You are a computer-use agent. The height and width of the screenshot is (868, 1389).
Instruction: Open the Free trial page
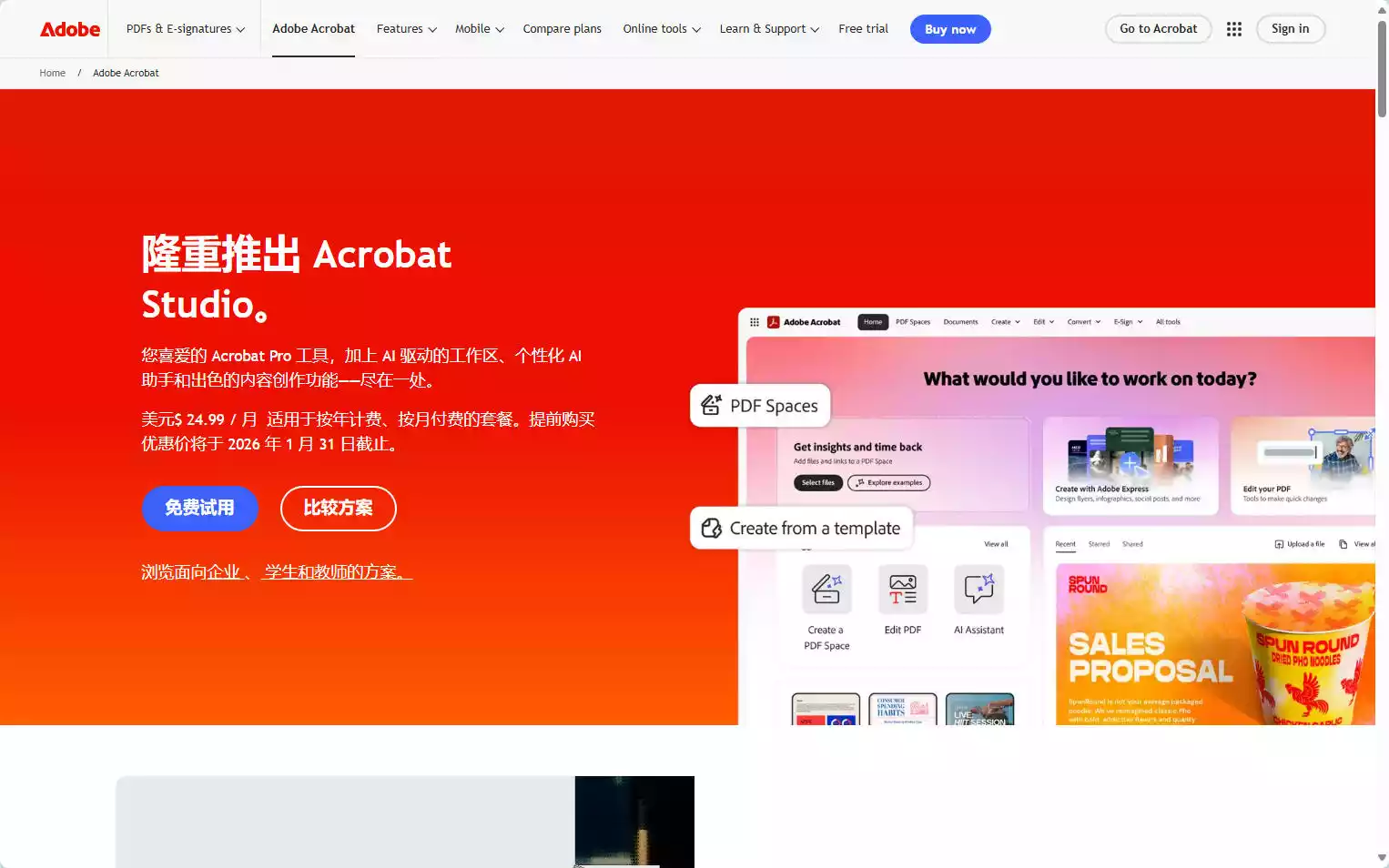click(x=863, y=29)
